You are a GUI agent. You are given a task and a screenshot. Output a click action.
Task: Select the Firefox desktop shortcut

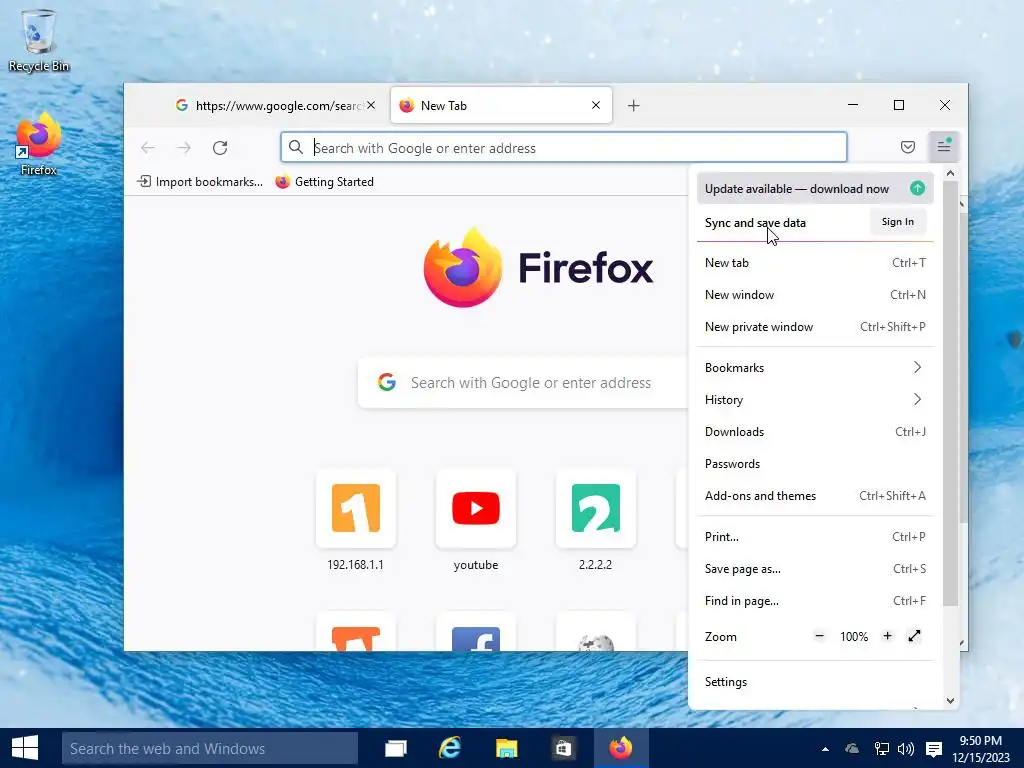39,144
